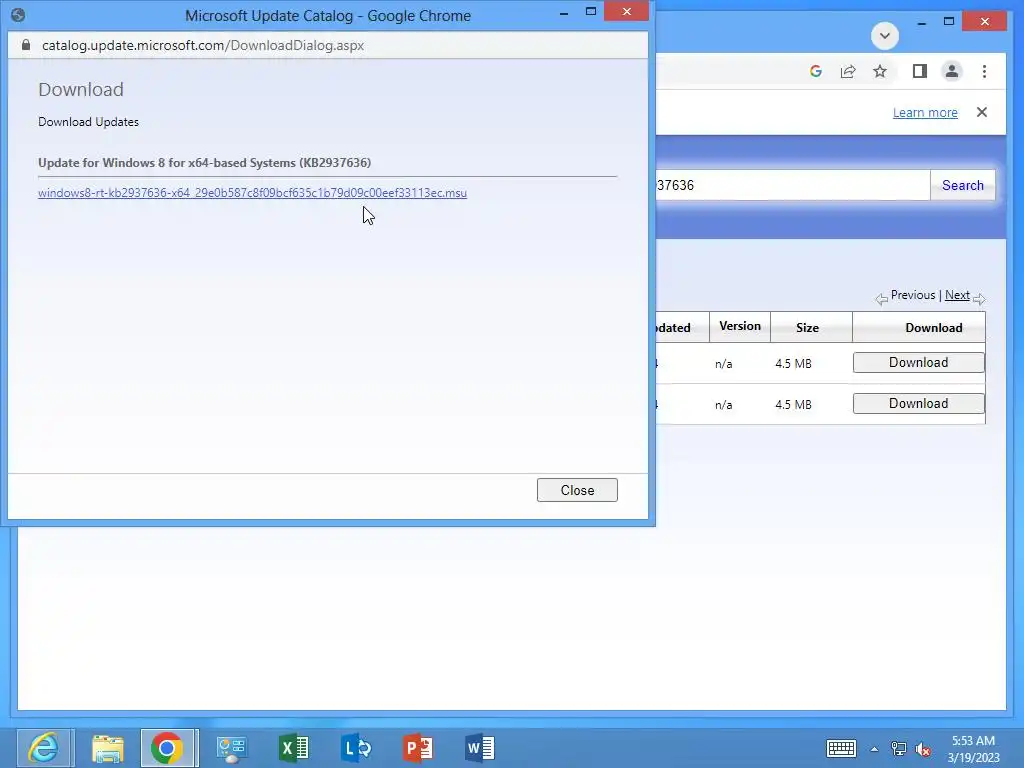Click the Learn more link in the infobar
The height and width of the screenshot is (768, 1024).
(925, 112)
